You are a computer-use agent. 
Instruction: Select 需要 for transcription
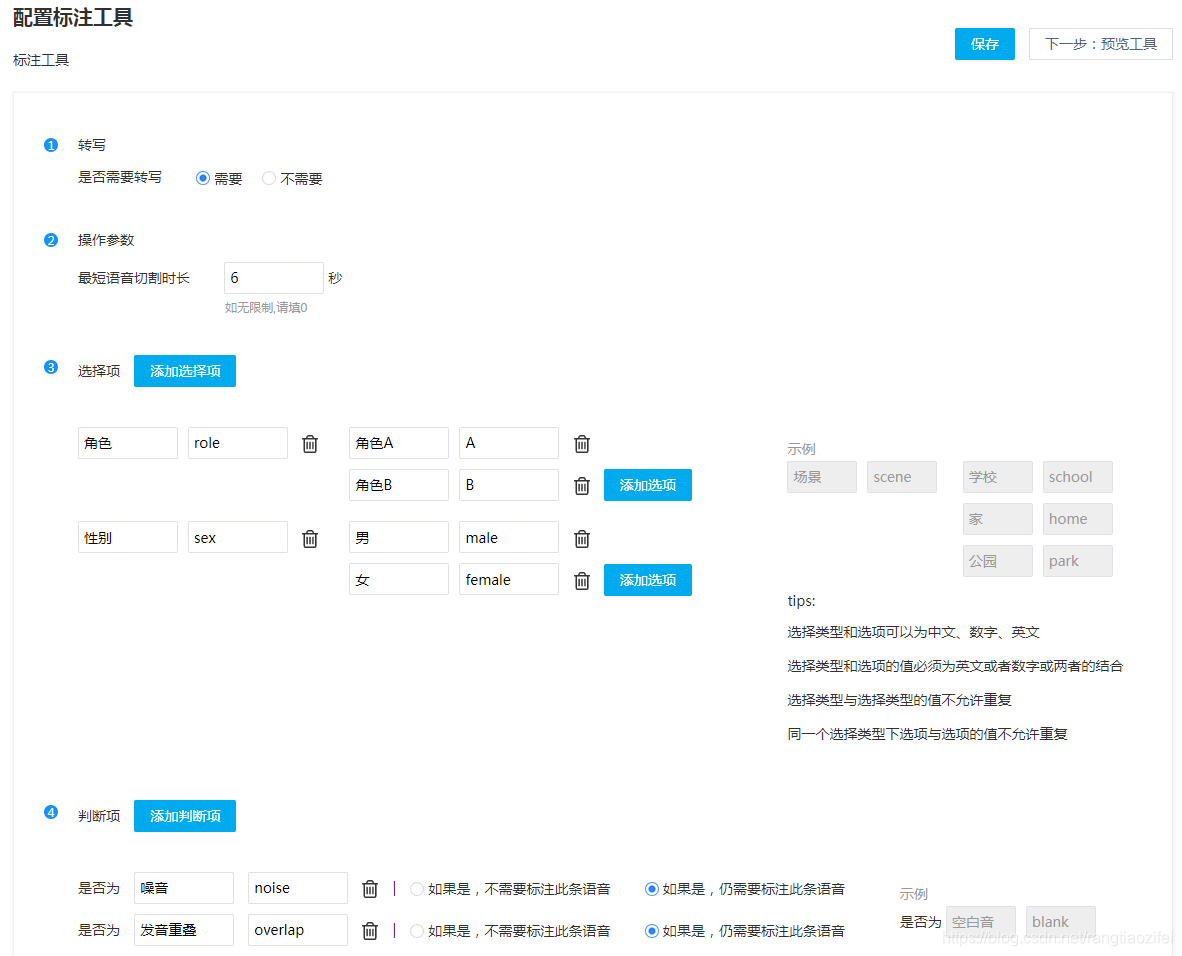[203, 179]
